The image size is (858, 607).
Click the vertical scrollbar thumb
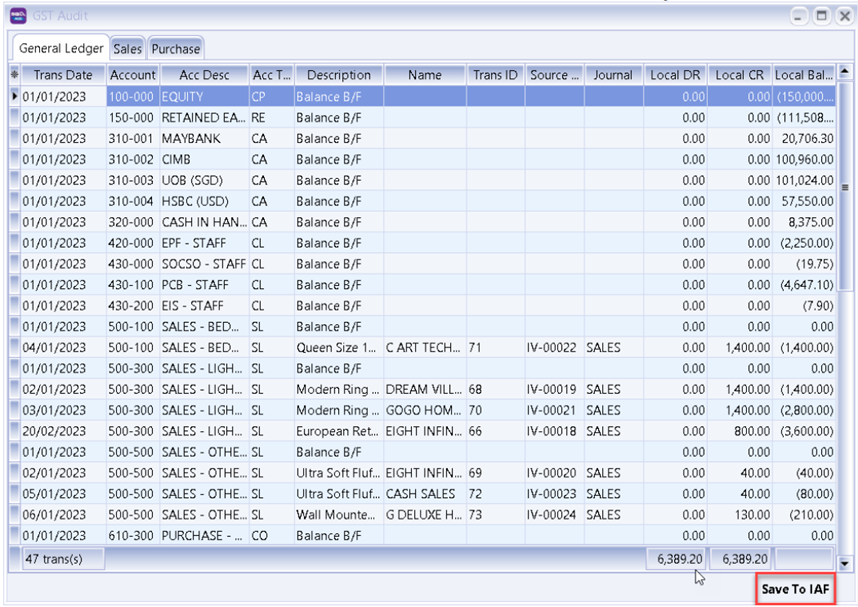point(845,186)
